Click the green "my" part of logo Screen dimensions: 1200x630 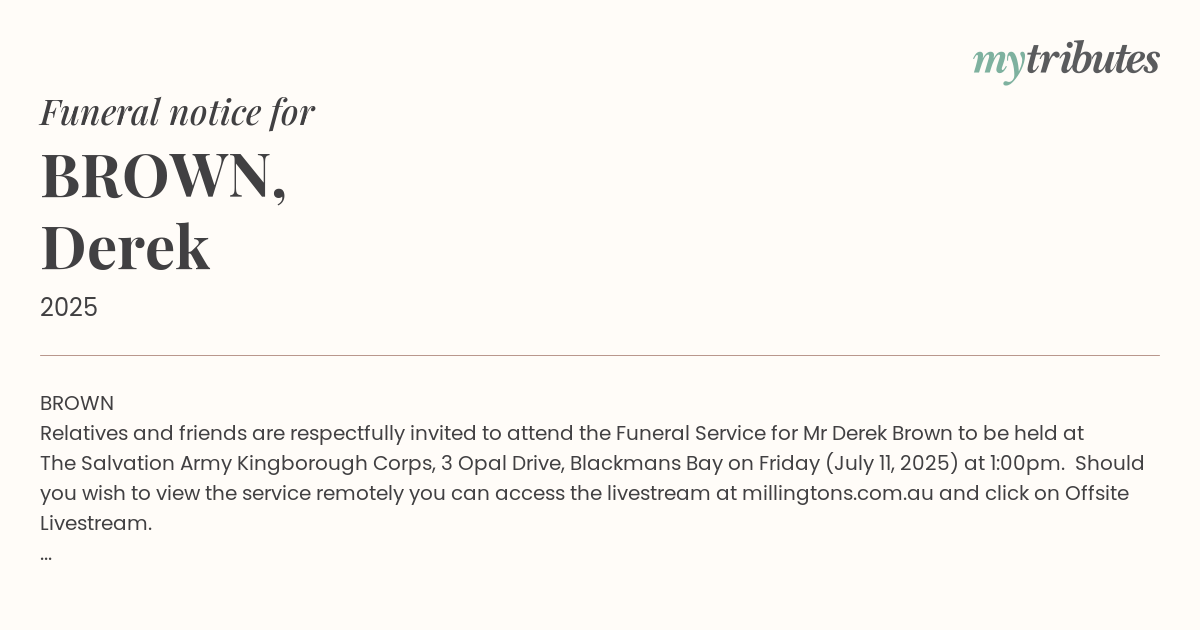(x=998, y=64)
